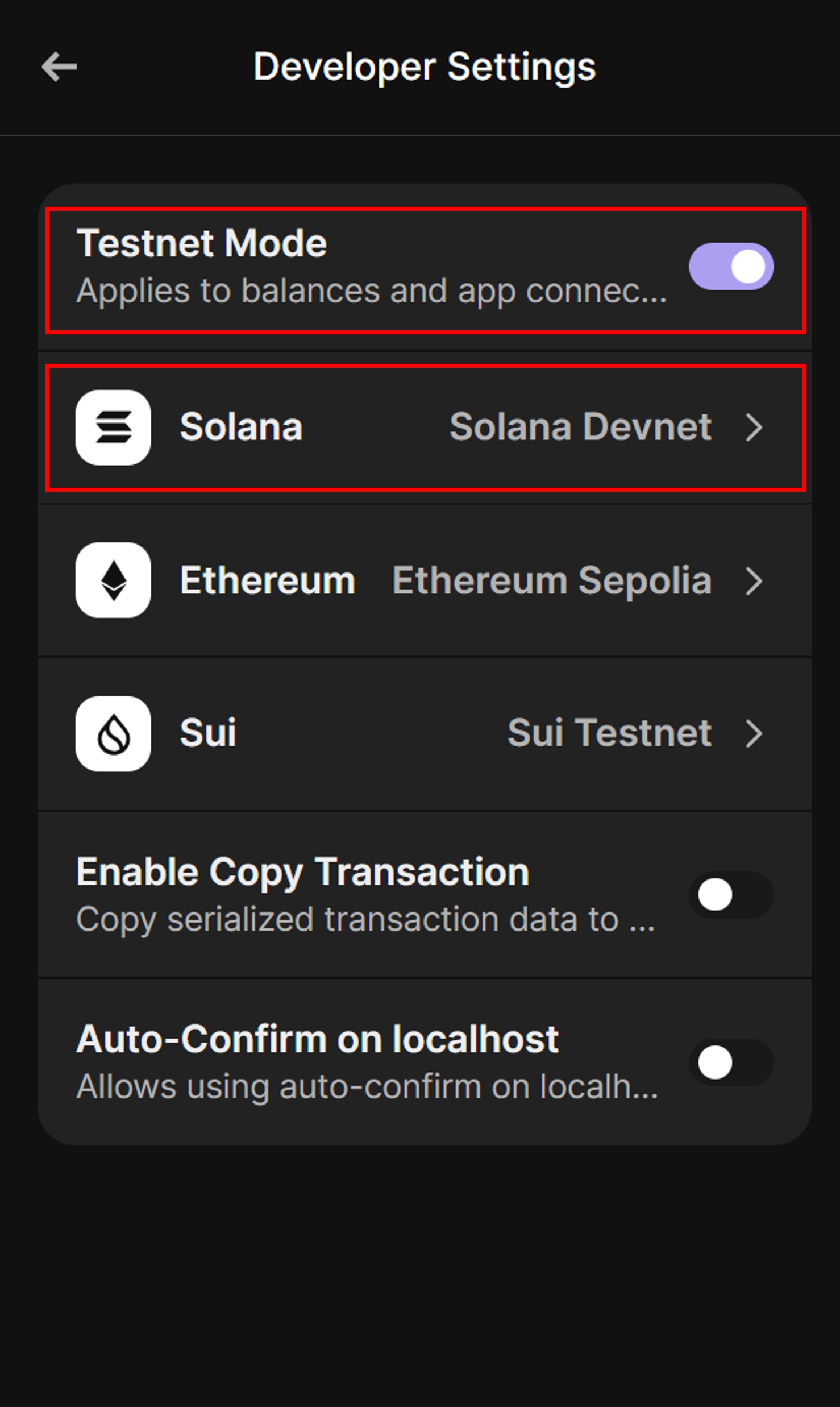Choose the Ethereum Sepolia network value
840x1407 pixels.
coord(552,580)
